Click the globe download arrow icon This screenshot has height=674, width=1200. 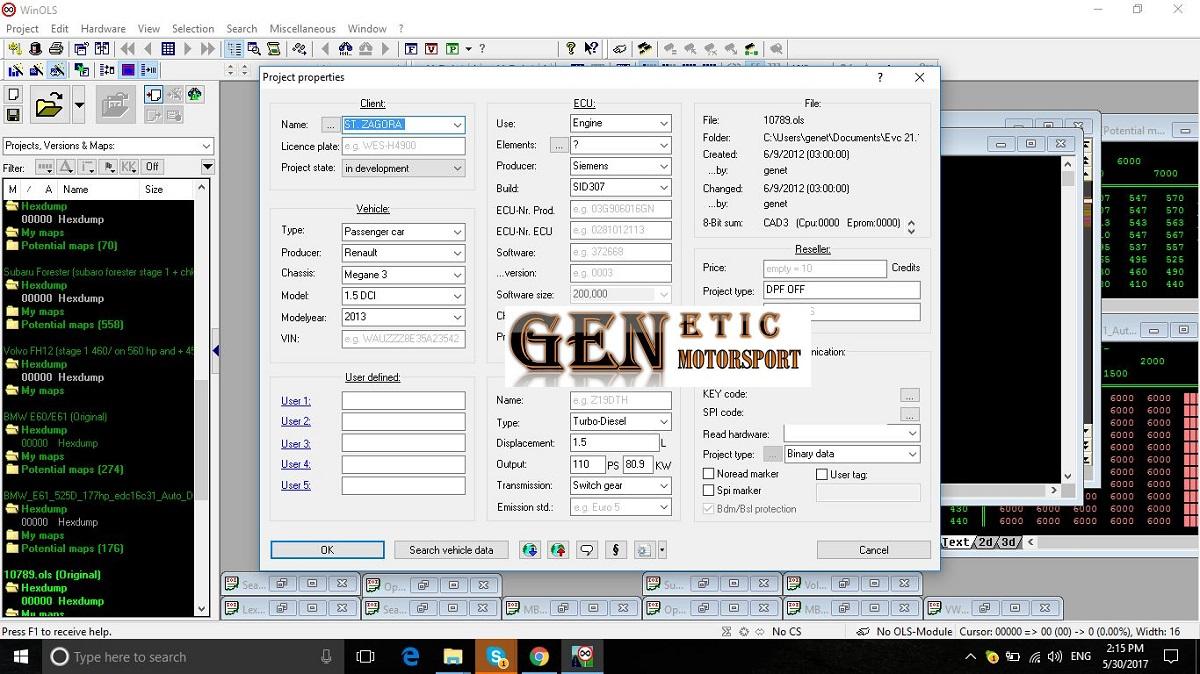coord(529,550)
